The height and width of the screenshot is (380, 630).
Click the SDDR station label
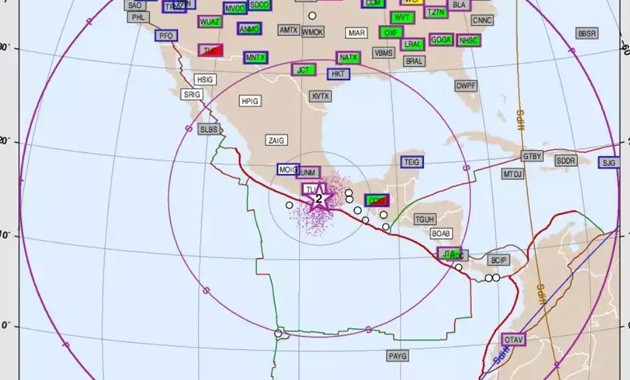click(566, 161)
